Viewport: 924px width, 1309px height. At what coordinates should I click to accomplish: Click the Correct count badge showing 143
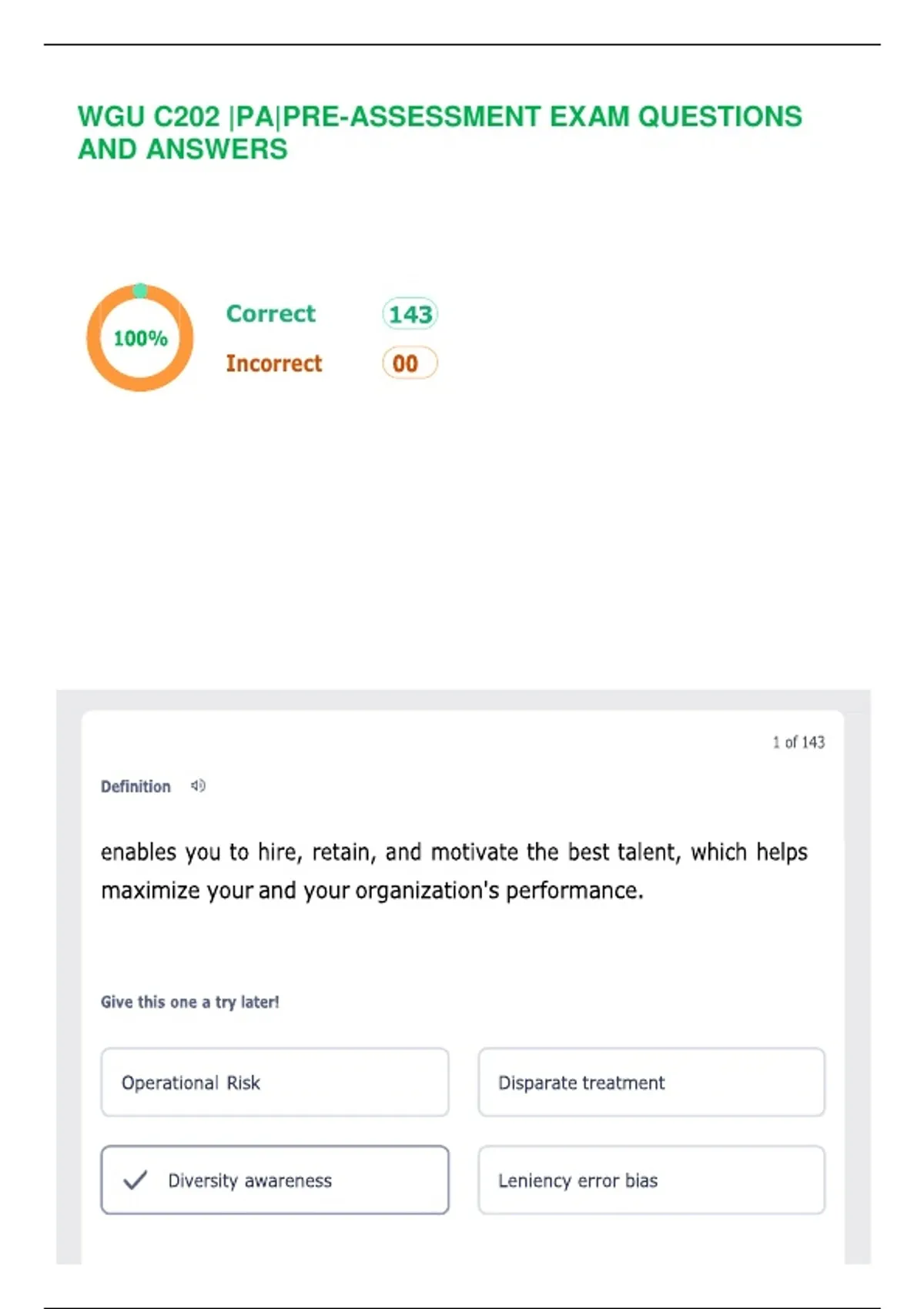410,313
